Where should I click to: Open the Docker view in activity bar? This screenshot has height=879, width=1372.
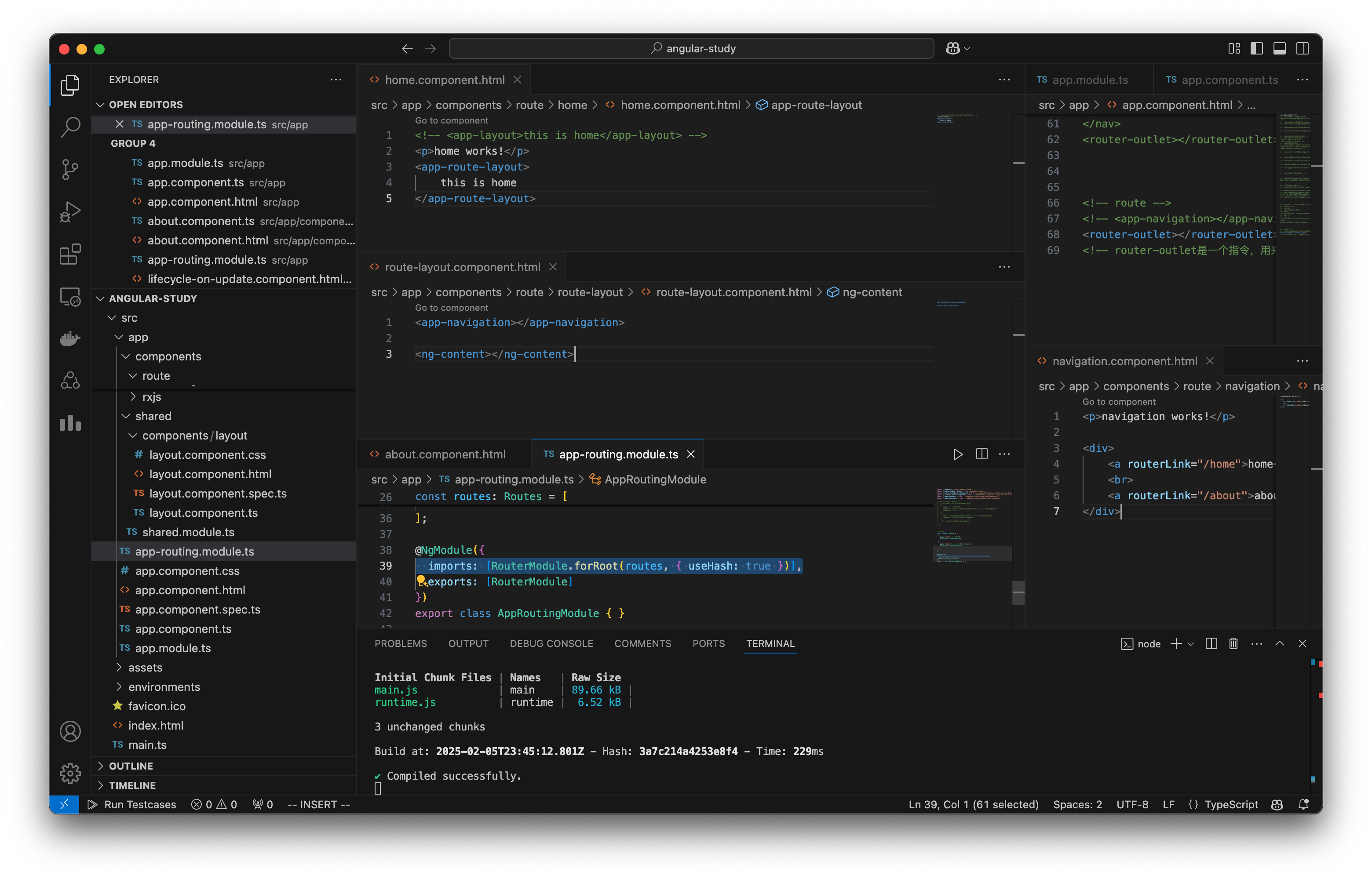tap(70, 338)
